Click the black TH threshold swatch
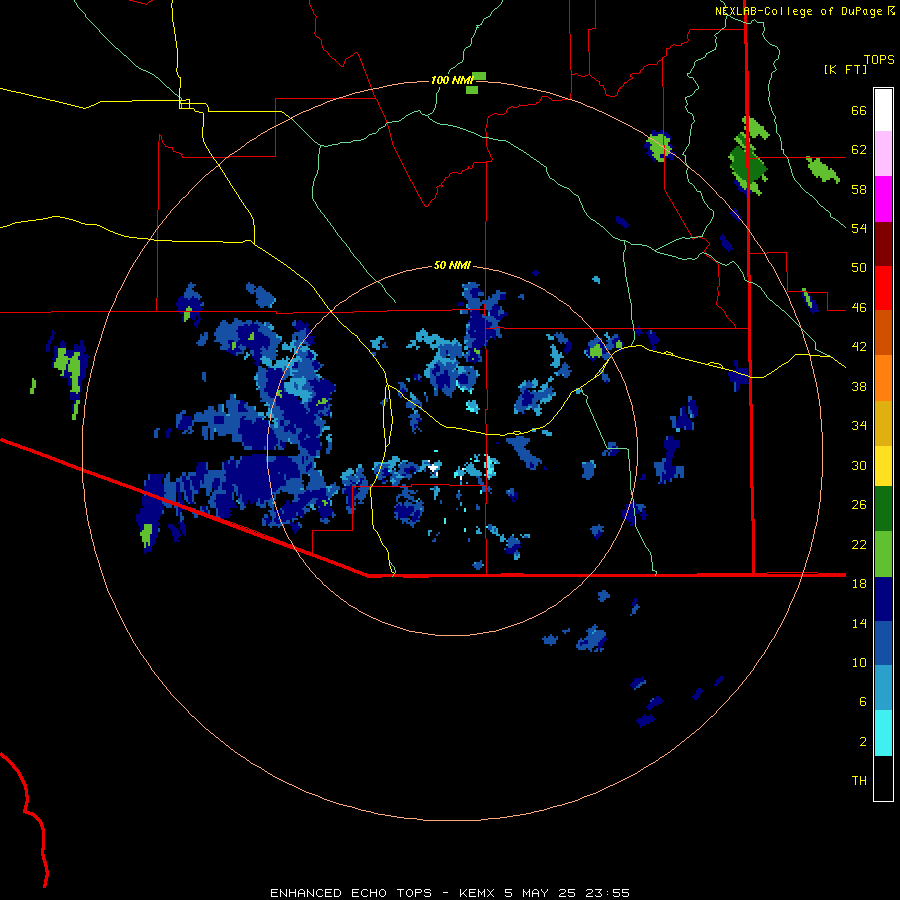The height and width of the screenshot is (900, 900). tap(883, 778)
